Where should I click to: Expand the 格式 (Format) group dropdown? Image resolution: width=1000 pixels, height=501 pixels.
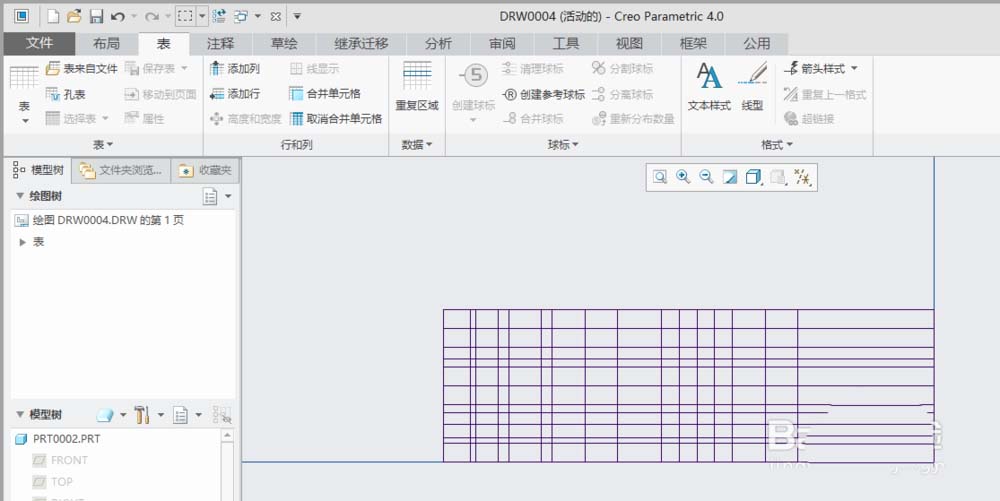tap(777, 145)
